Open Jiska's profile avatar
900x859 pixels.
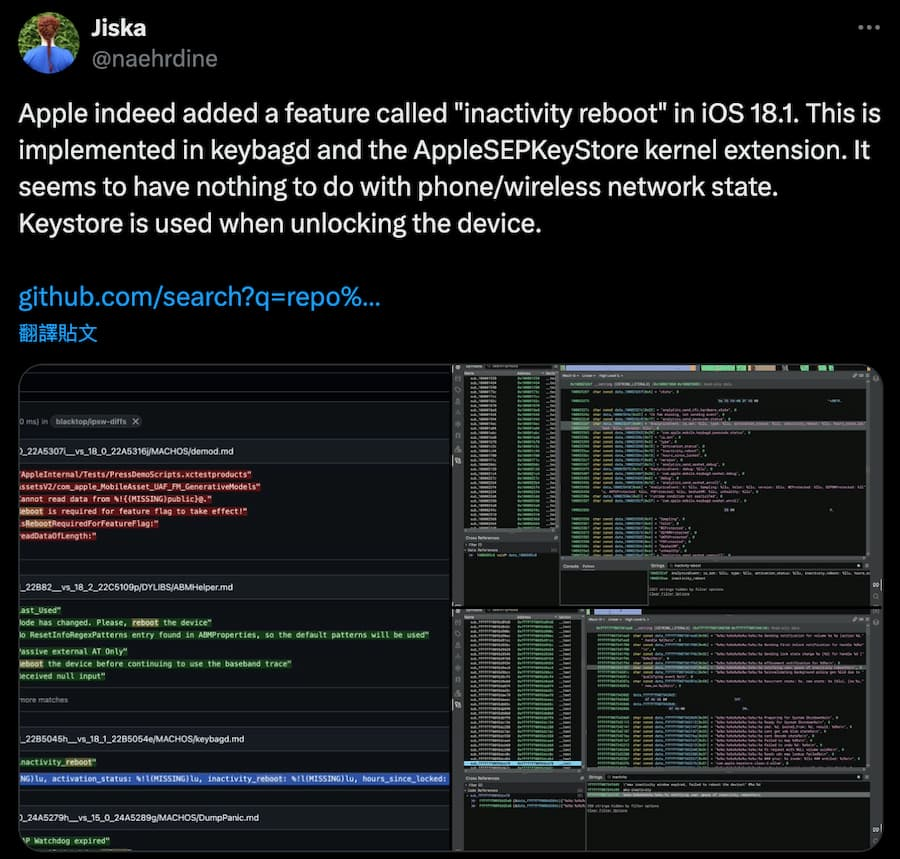47,43
